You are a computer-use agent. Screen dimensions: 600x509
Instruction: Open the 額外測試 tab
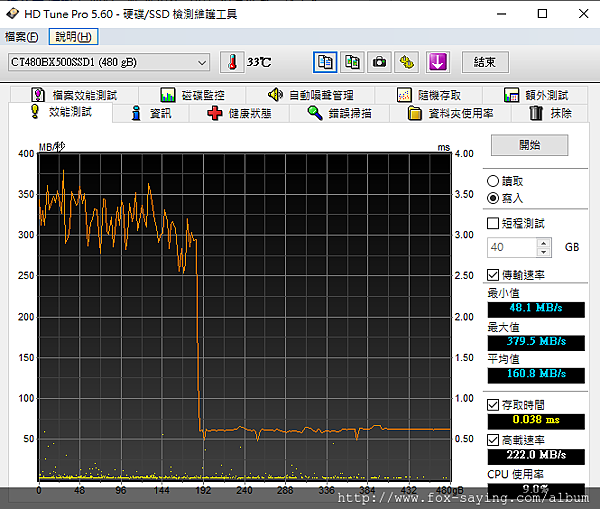coord(535,95)
